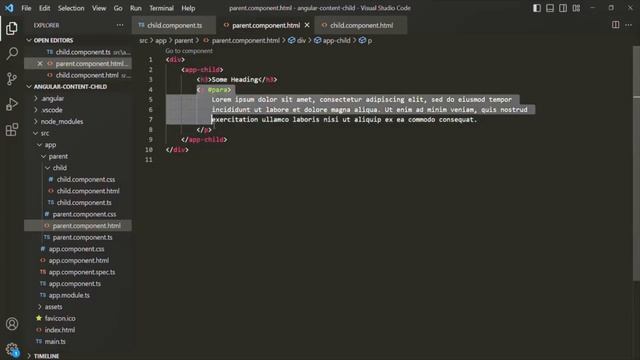This screenshot has height=360, width=640.
Task: Open the Go menu
Action: point(118,8)
